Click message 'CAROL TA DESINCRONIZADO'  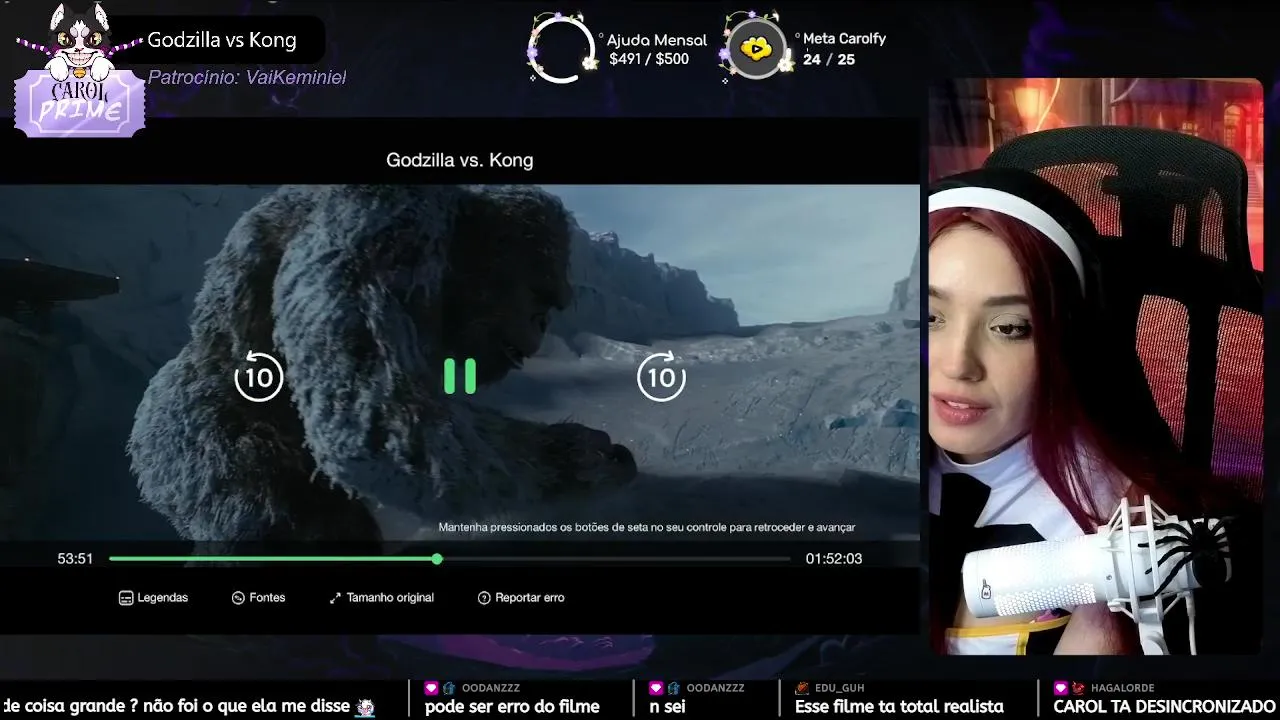1164,706
